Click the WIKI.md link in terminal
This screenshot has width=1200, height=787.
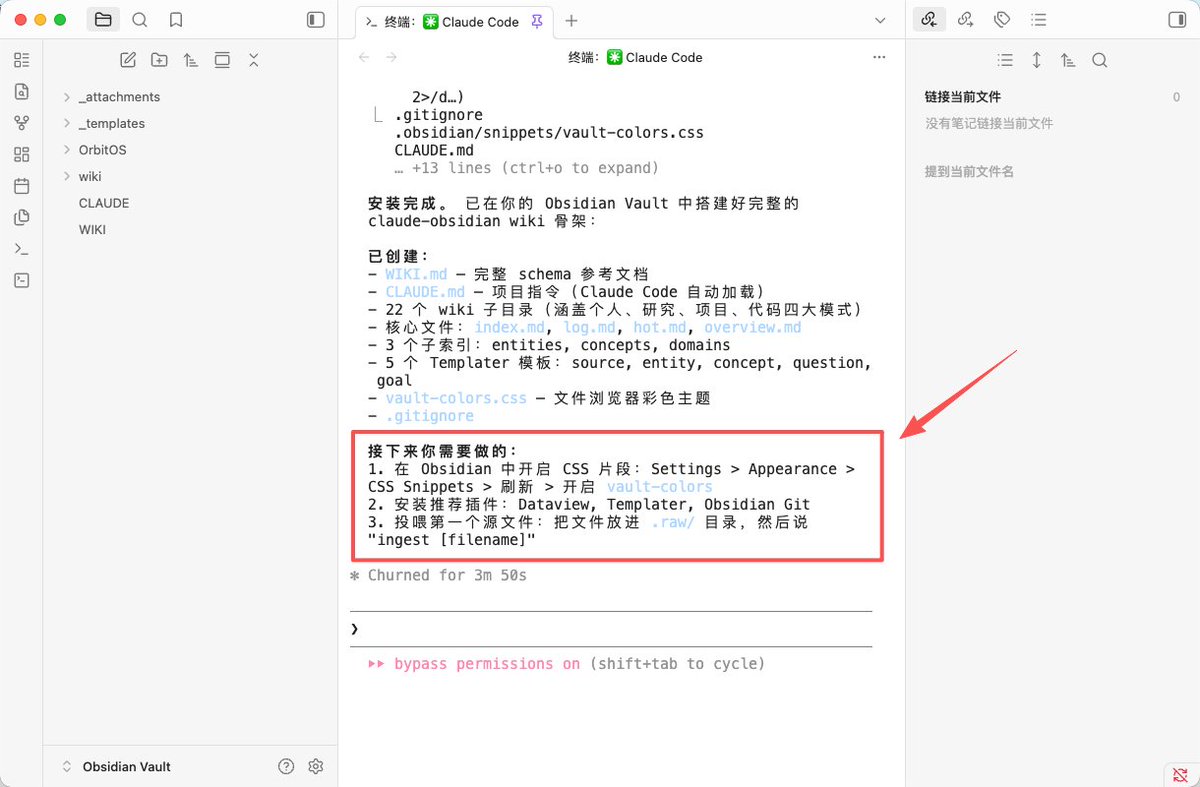pos(416,274)
